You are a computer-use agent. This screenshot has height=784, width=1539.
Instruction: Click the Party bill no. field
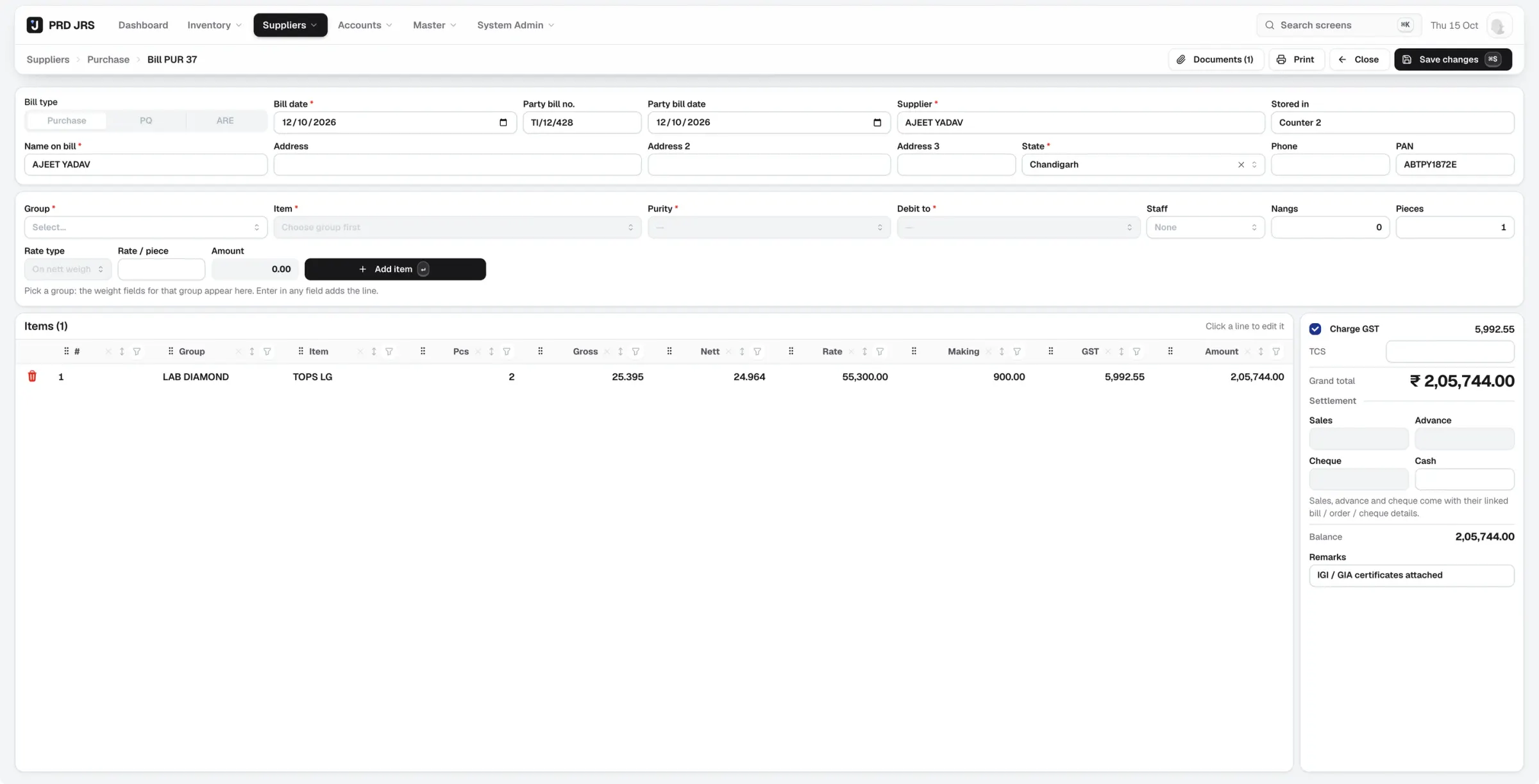click(x=582, y=122)
